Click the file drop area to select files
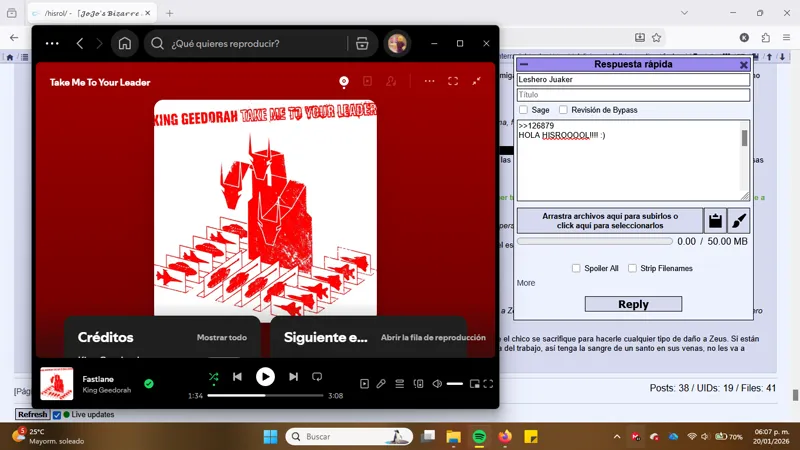800x450 pixels. (610, 221)
